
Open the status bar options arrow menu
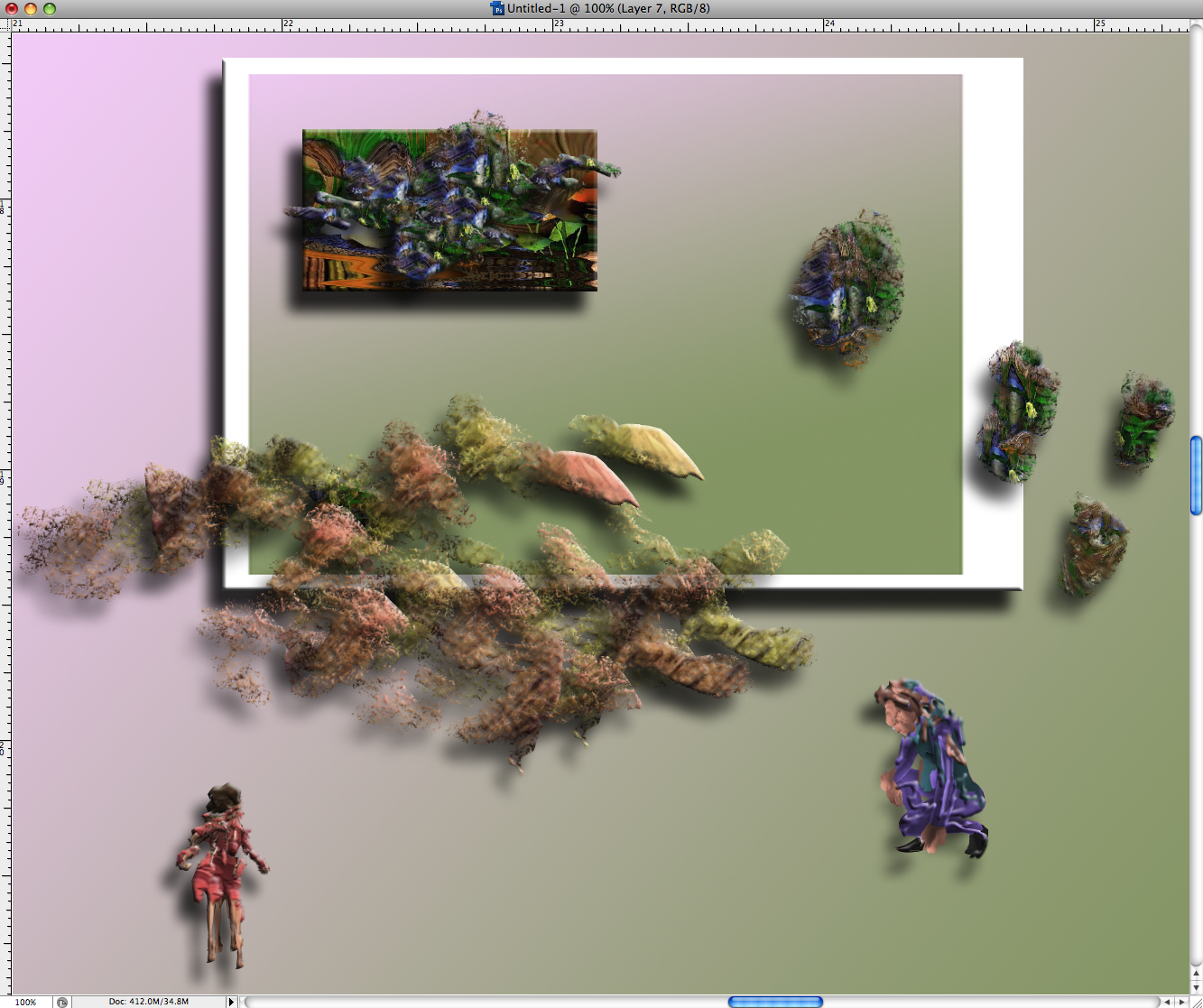coord(231,1002)
